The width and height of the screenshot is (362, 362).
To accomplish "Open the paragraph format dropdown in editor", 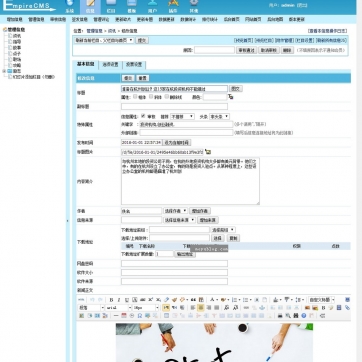I will click(x=91, y=308).
